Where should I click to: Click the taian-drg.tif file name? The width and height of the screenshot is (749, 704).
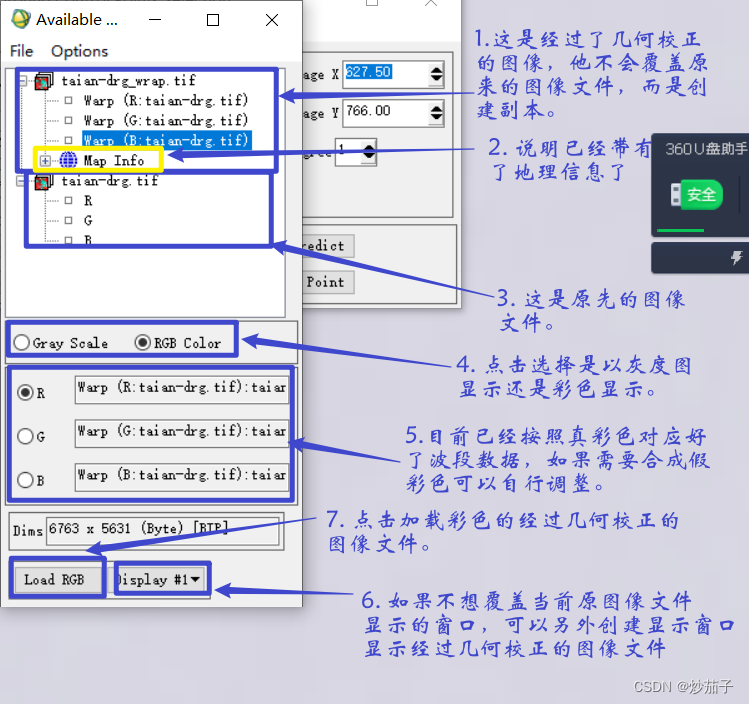[x=110, y=181]
